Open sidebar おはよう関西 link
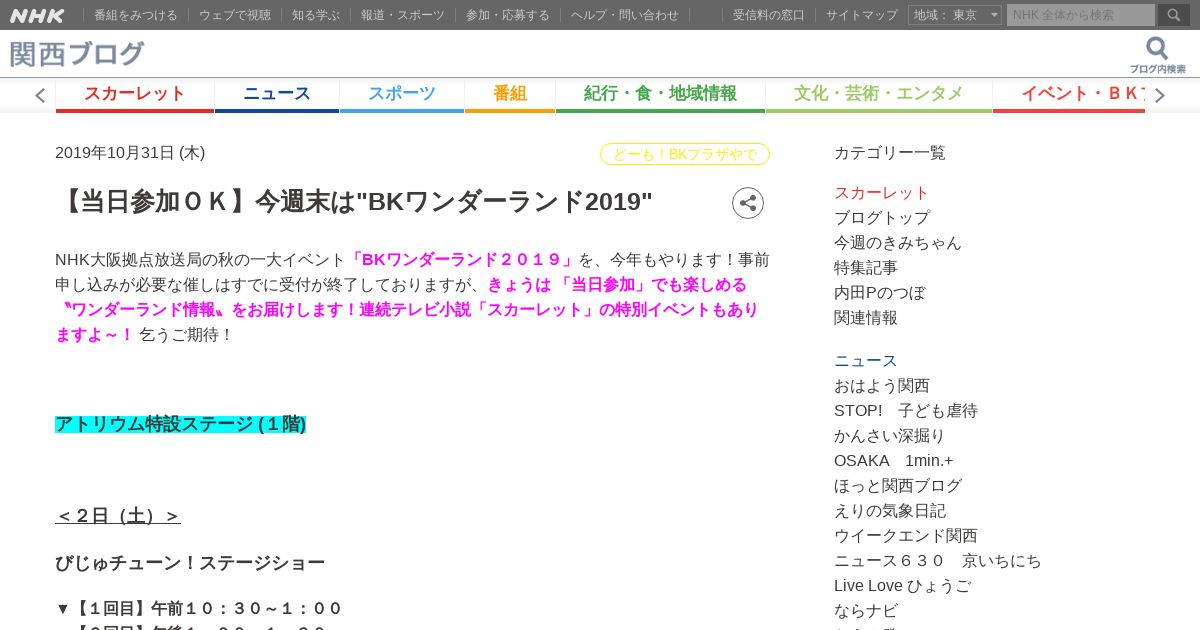The height and width of the screenshot is (630, 1200). [x=882, y=386]
